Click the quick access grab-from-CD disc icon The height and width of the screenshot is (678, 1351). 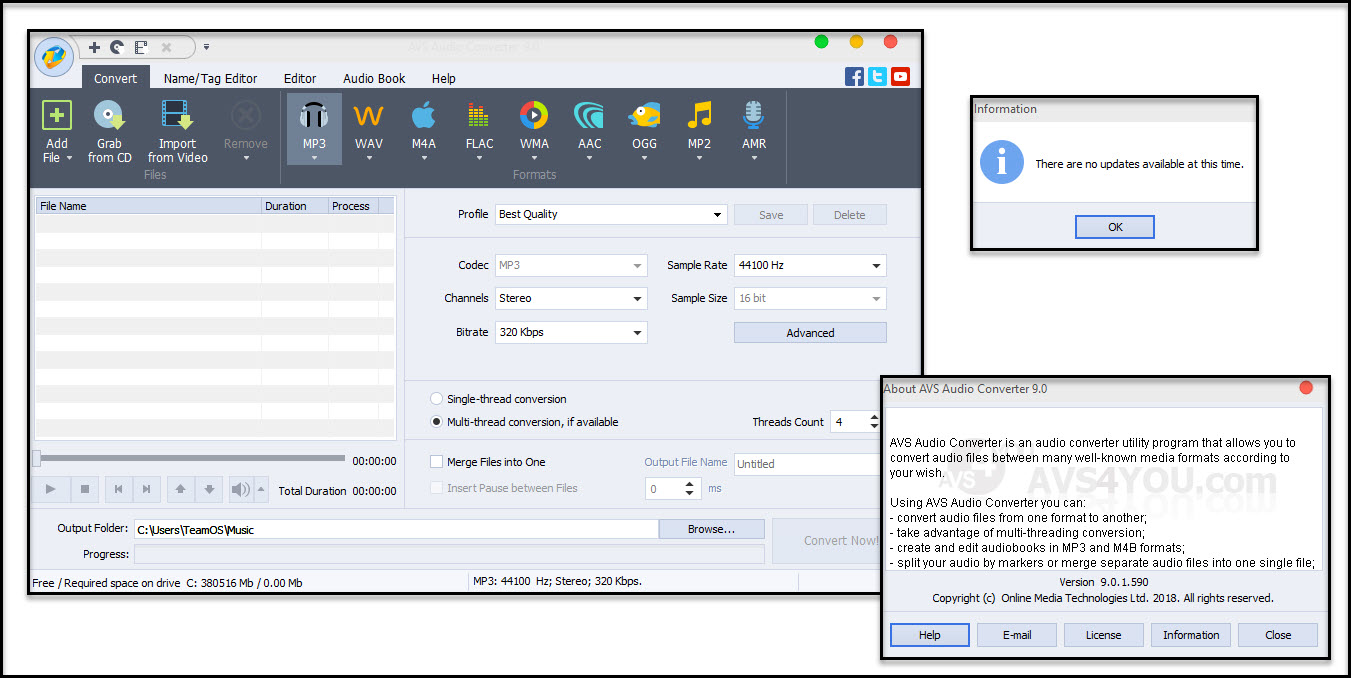pyautogui.click(x=117, y=47)
